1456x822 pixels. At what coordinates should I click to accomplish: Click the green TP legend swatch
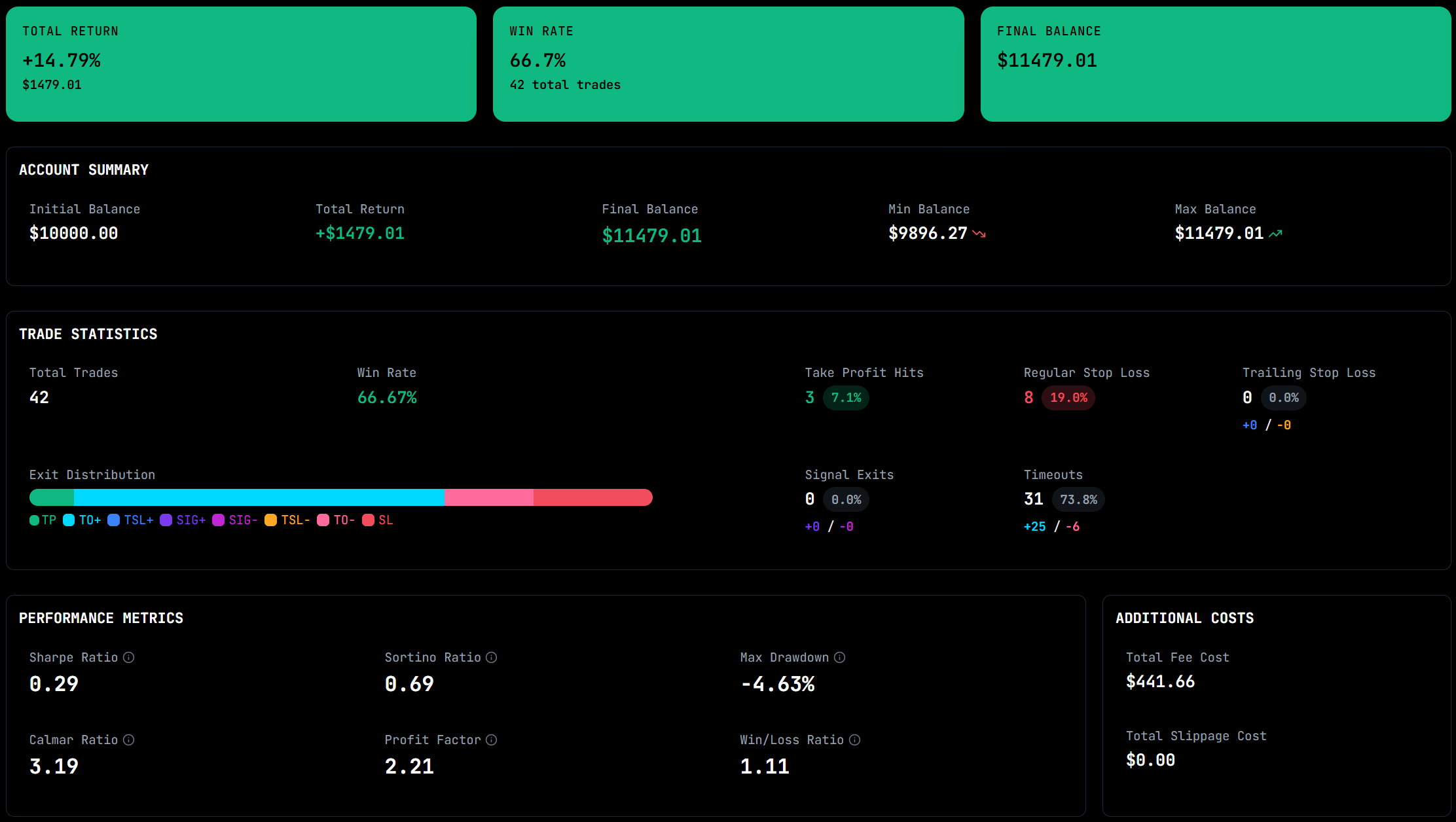click(35, 520)
